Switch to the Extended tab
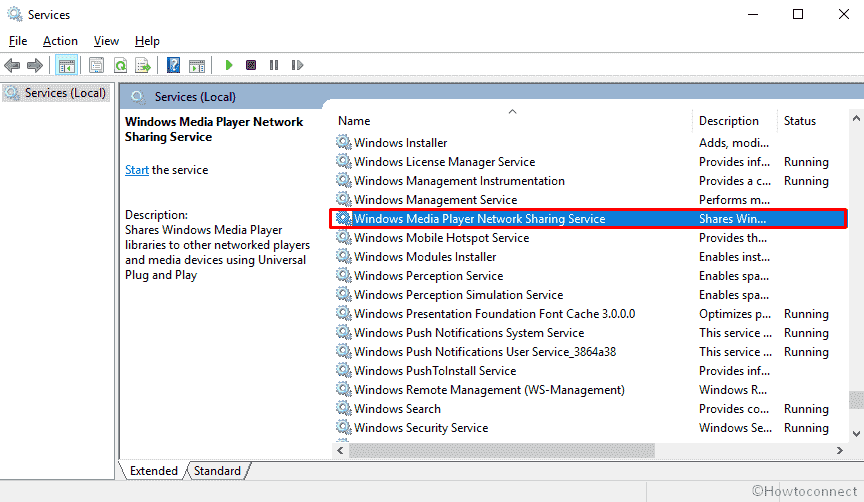This screenshot has height=502, width=864. (x=153, y=471)
